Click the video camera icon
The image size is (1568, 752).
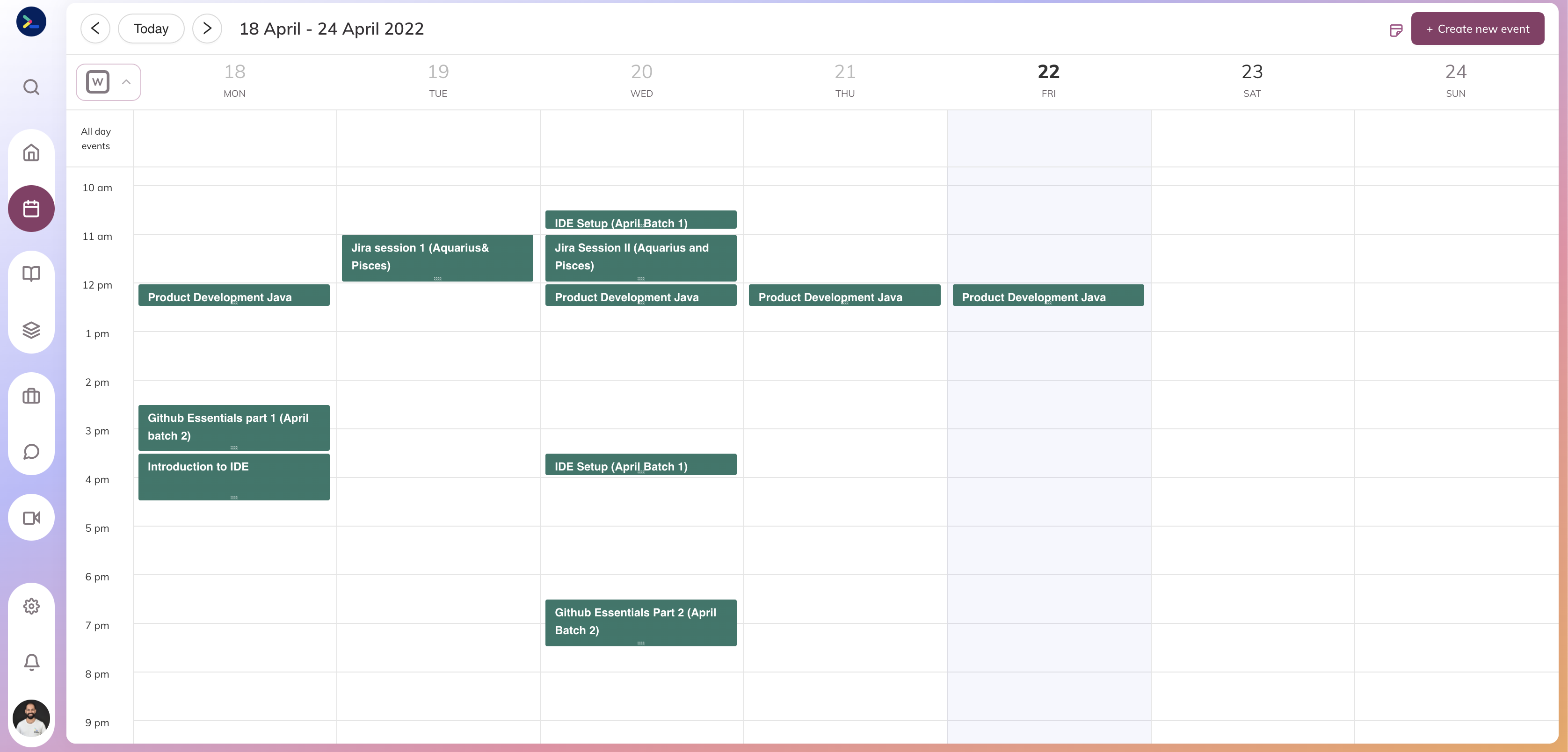pos(31,518)
